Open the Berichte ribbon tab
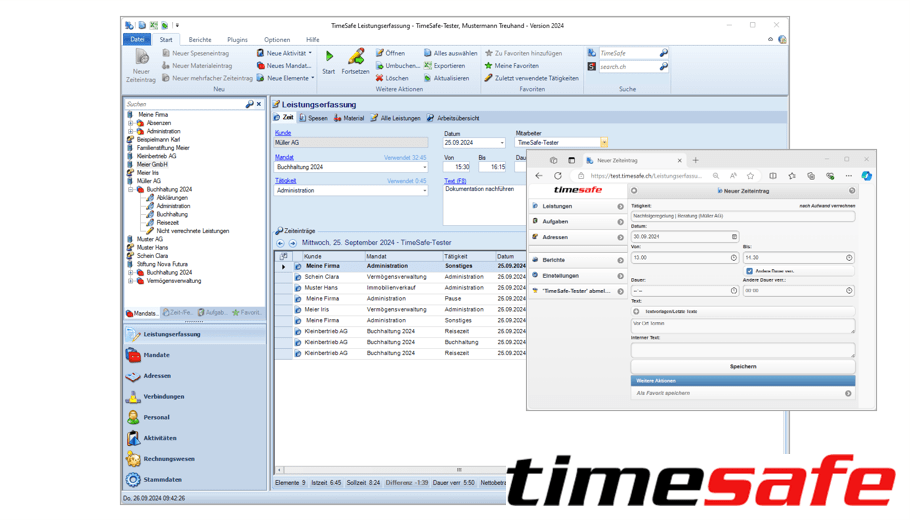910x520 pixels. [200, 40]
